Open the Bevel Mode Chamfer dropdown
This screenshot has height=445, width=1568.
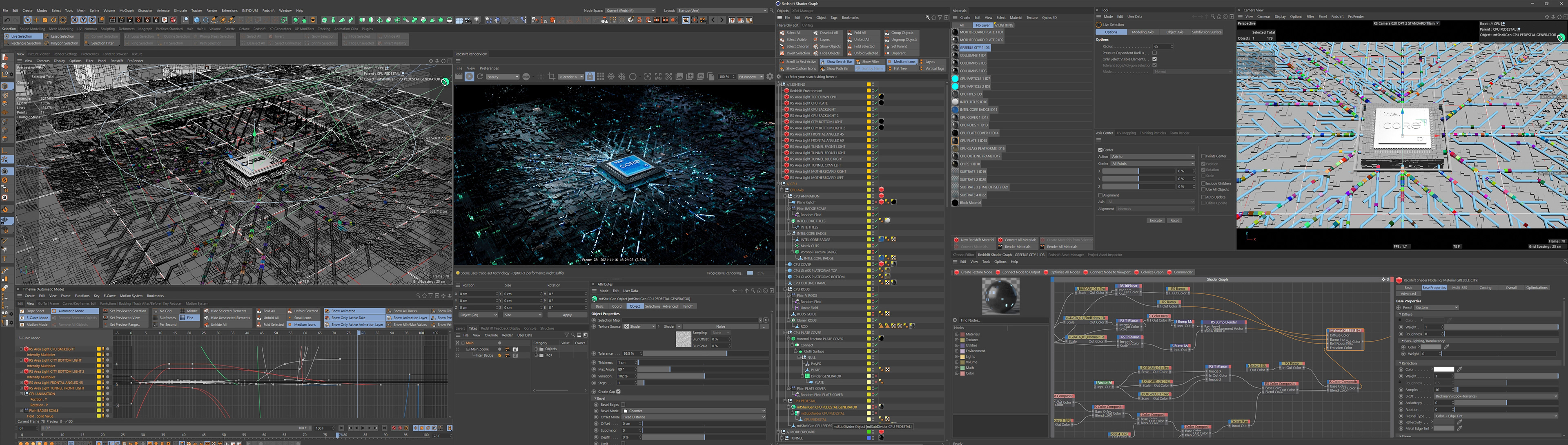(694, 411)
